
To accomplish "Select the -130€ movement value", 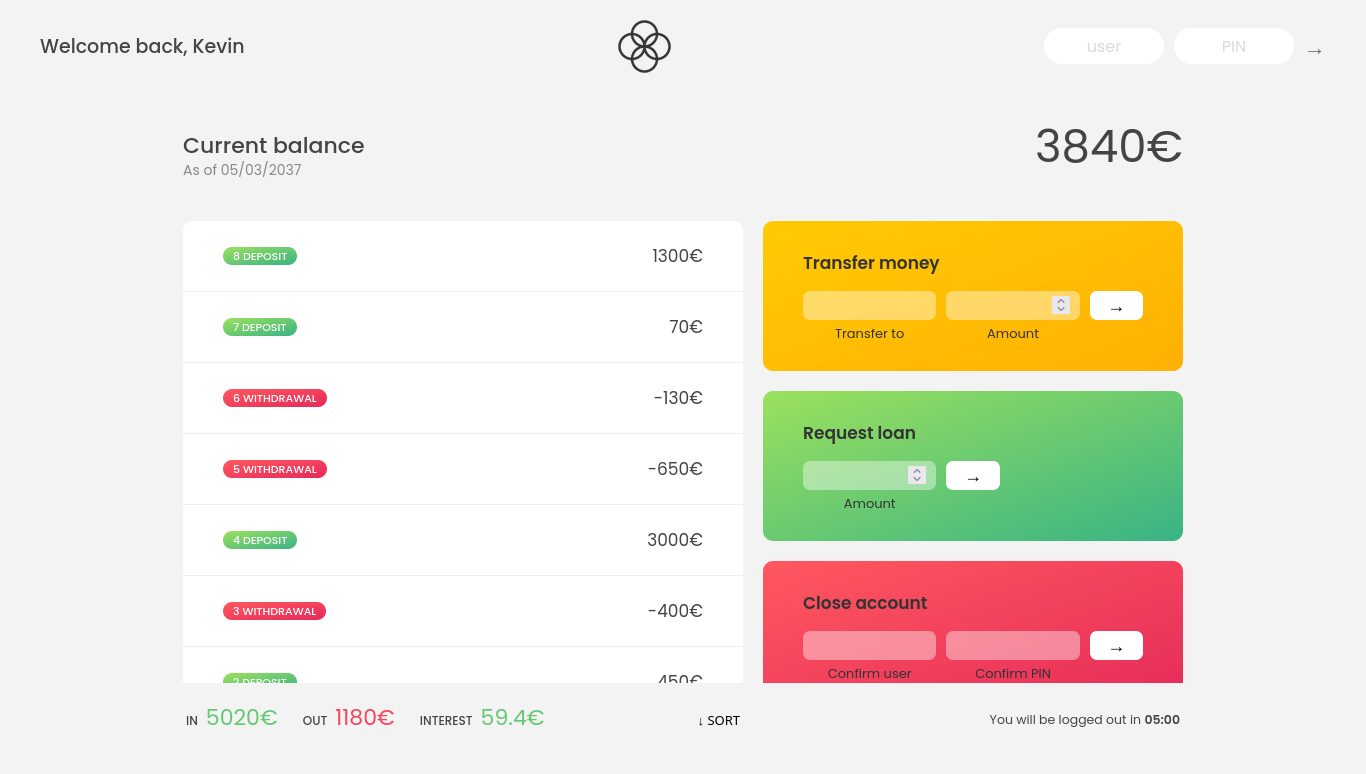I will [x=678, y=398].
